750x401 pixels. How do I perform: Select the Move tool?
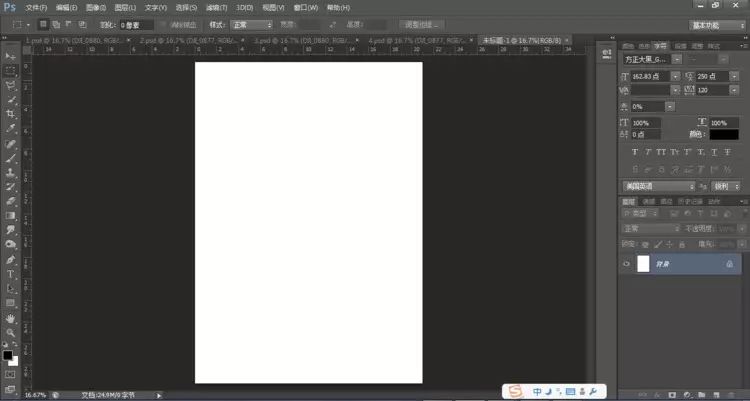click(x=10, y=56)
